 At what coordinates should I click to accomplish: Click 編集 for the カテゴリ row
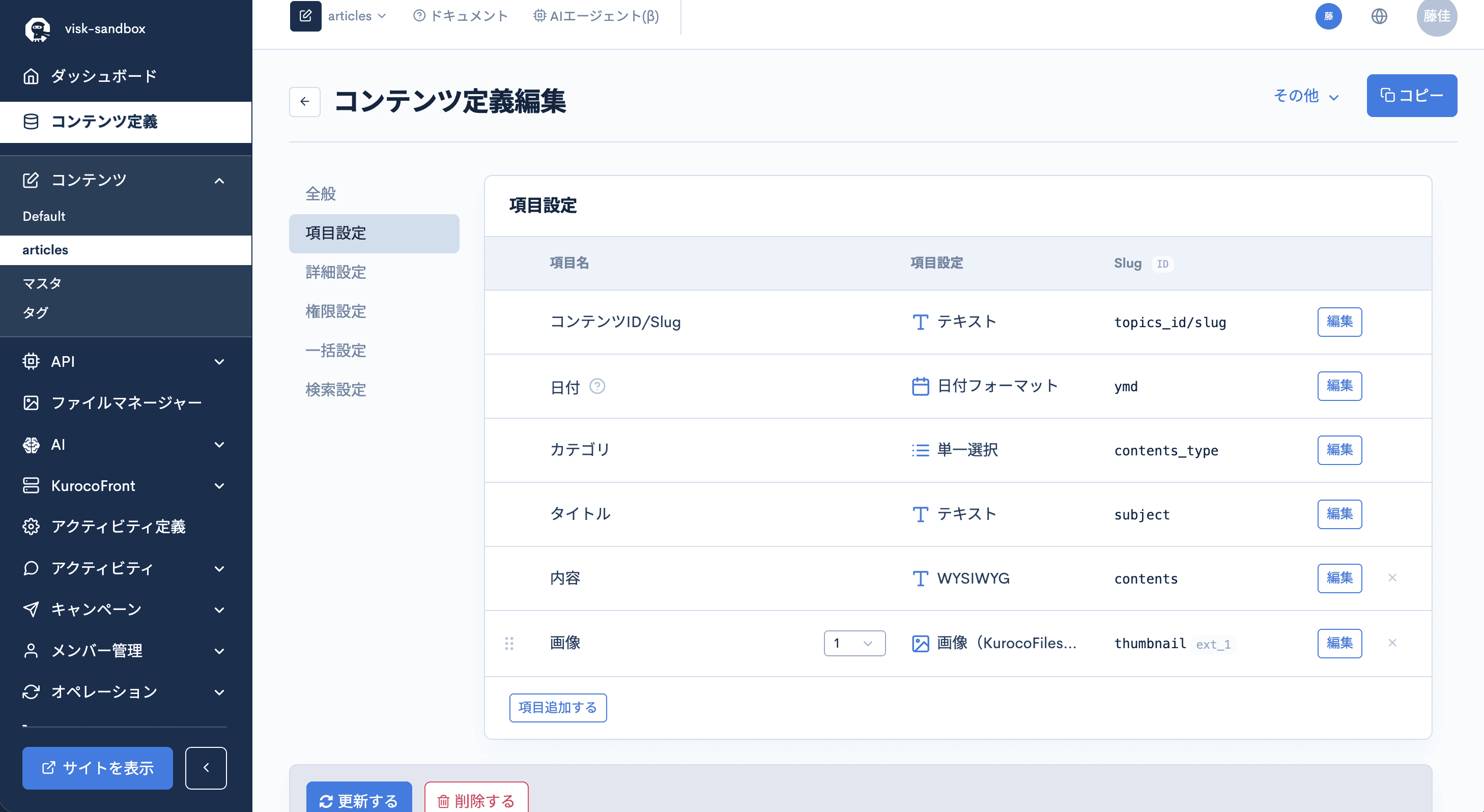[x=1339, y=450]
